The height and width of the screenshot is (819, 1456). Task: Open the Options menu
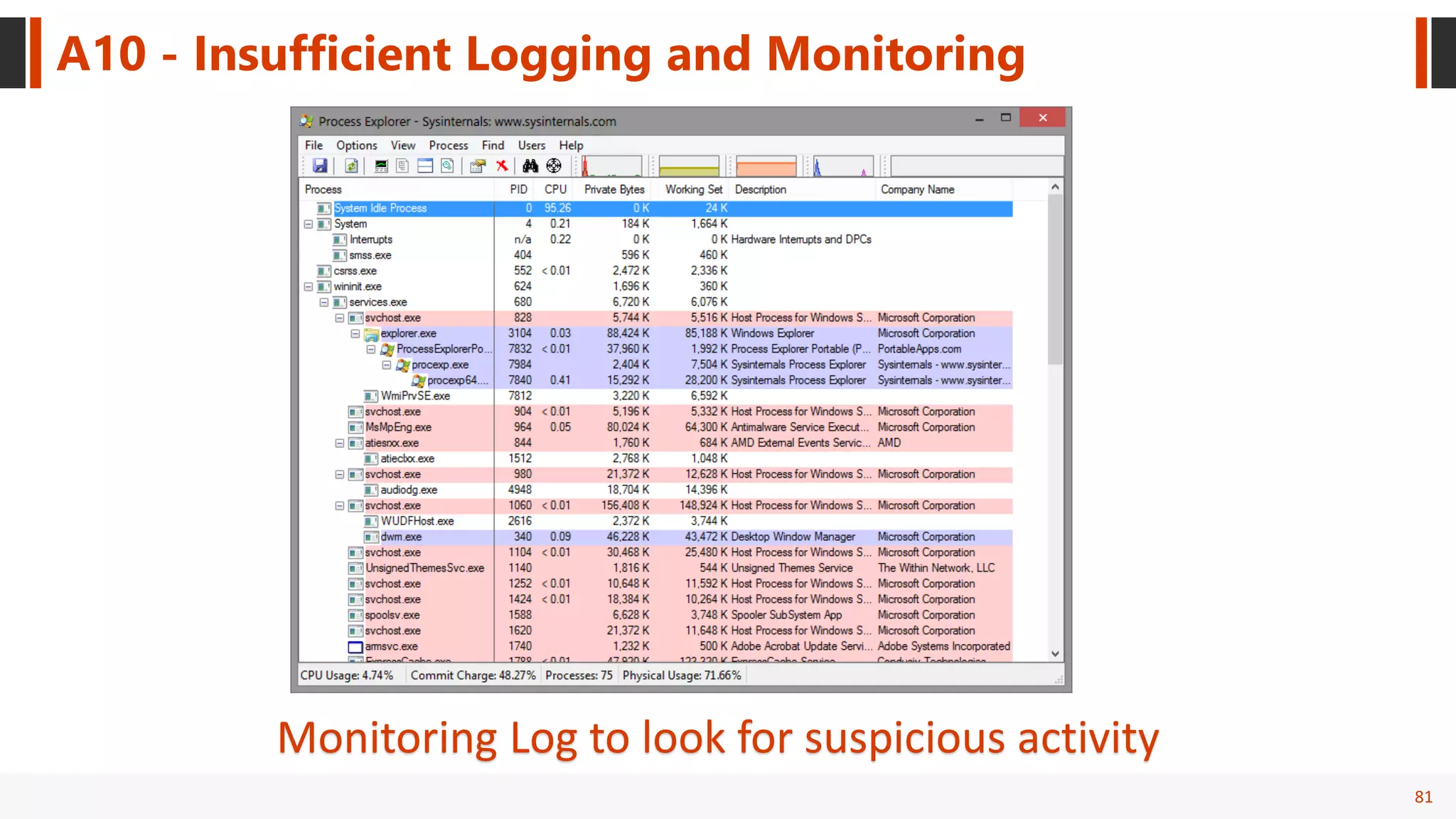pos(357,145)
